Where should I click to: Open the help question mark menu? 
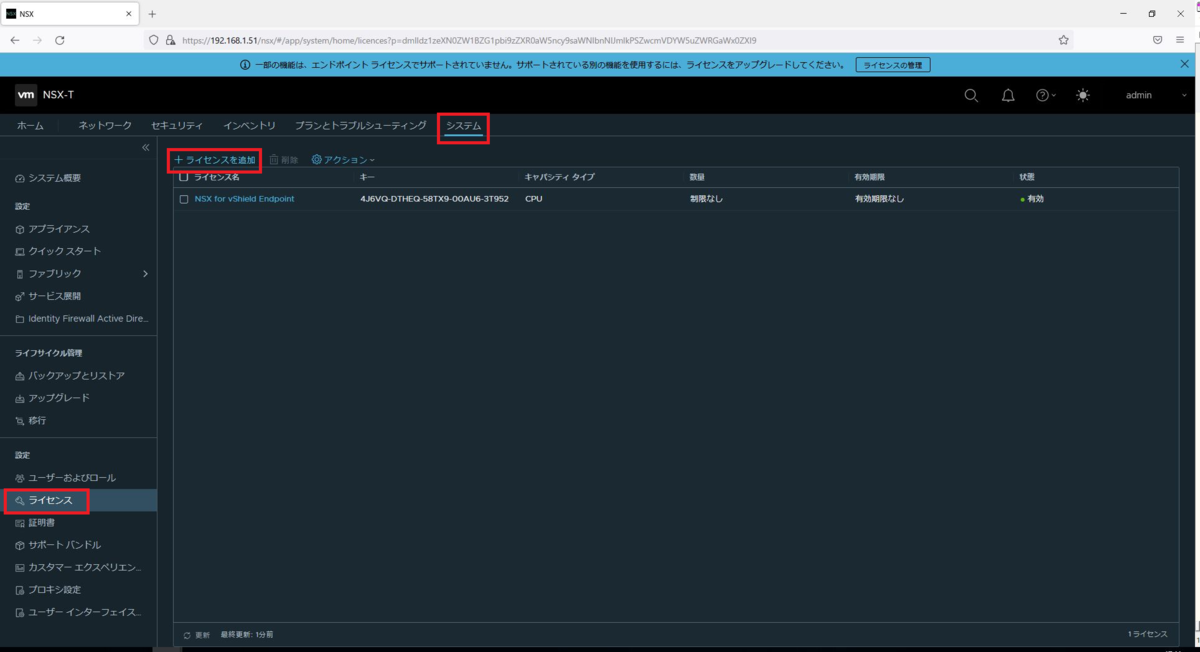pos(1045,95)
